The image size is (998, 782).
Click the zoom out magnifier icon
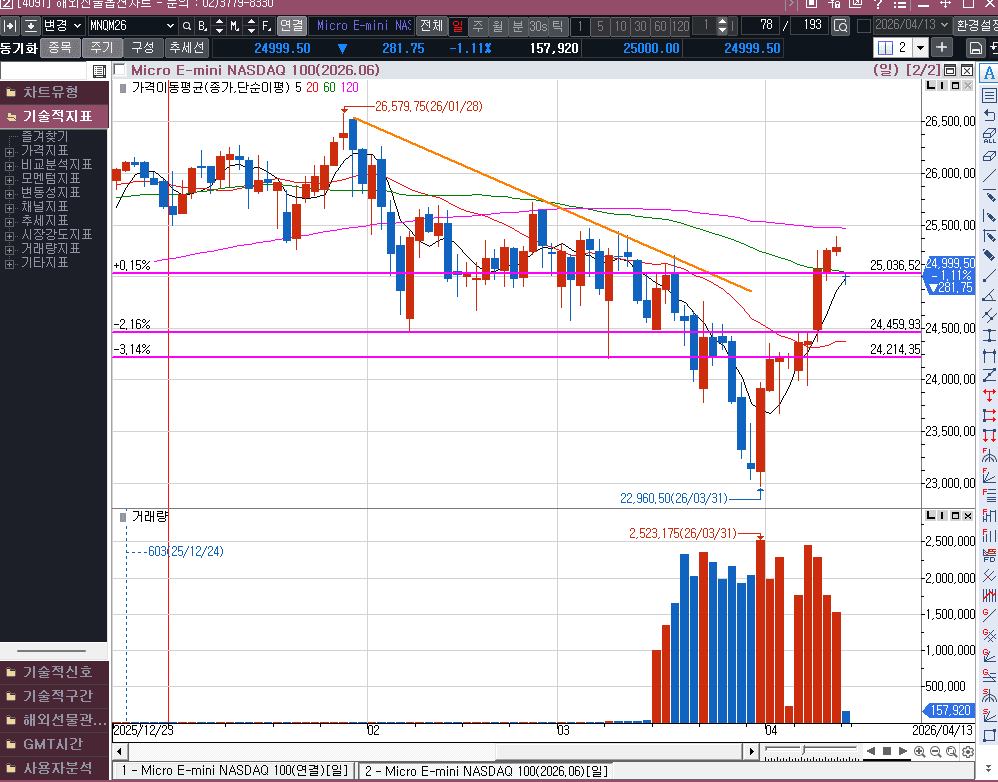click(934, 751)
